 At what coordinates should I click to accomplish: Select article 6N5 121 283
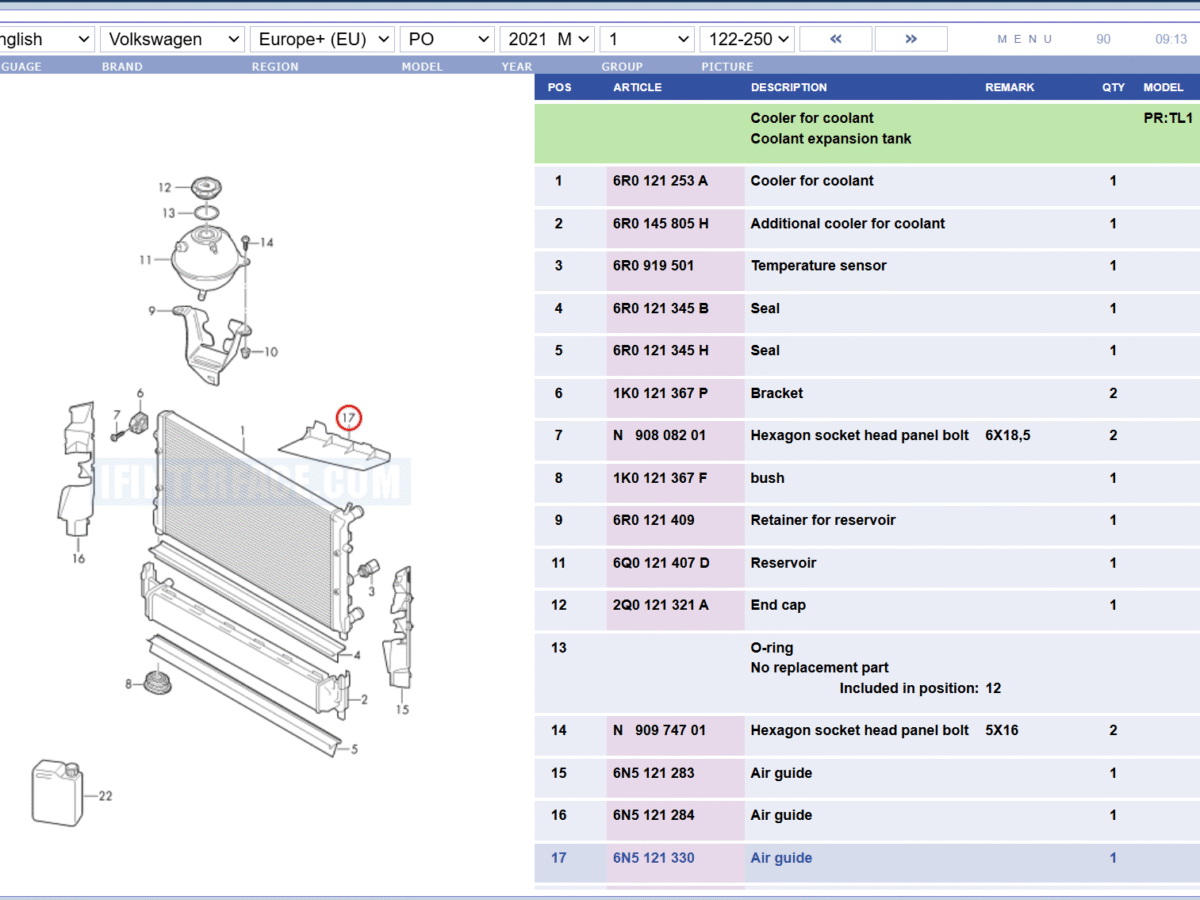tap(653, 773)
